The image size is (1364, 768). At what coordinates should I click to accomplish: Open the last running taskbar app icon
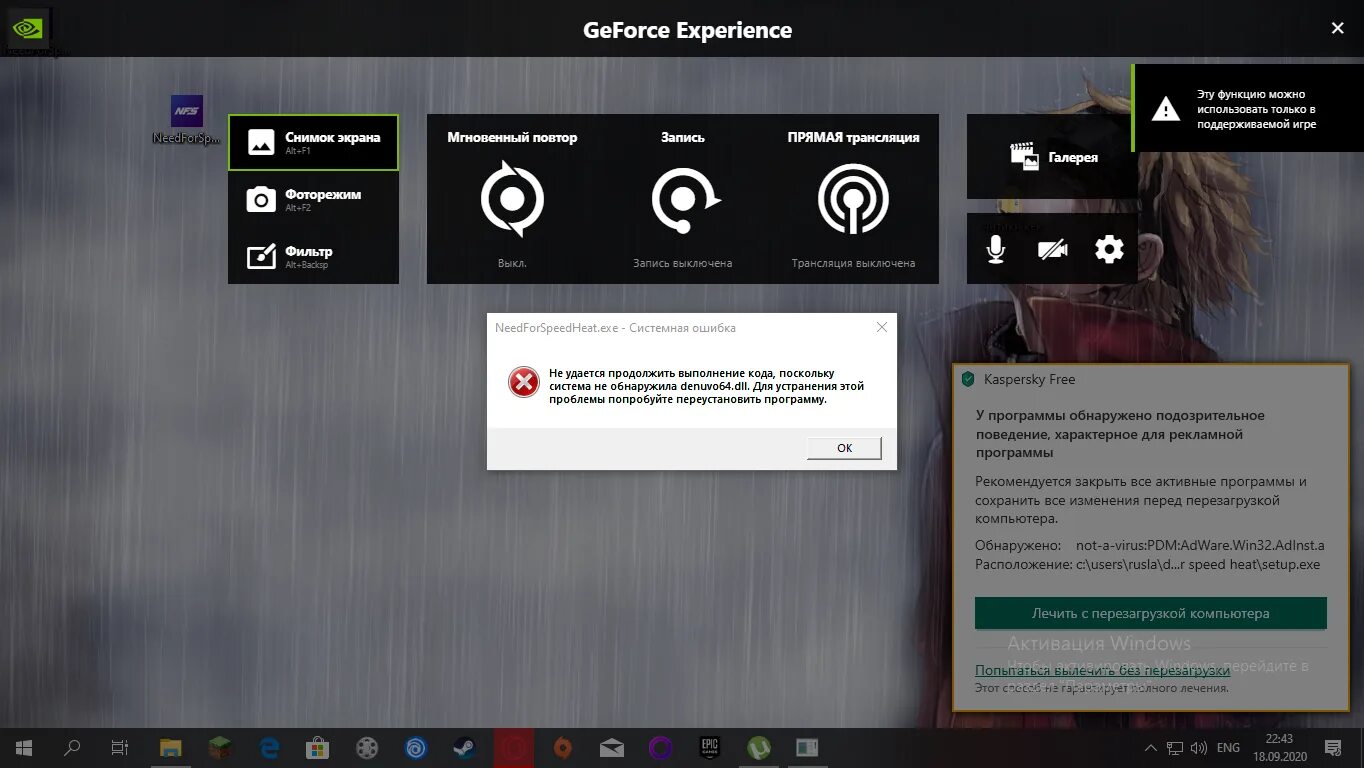coord(807,748)
